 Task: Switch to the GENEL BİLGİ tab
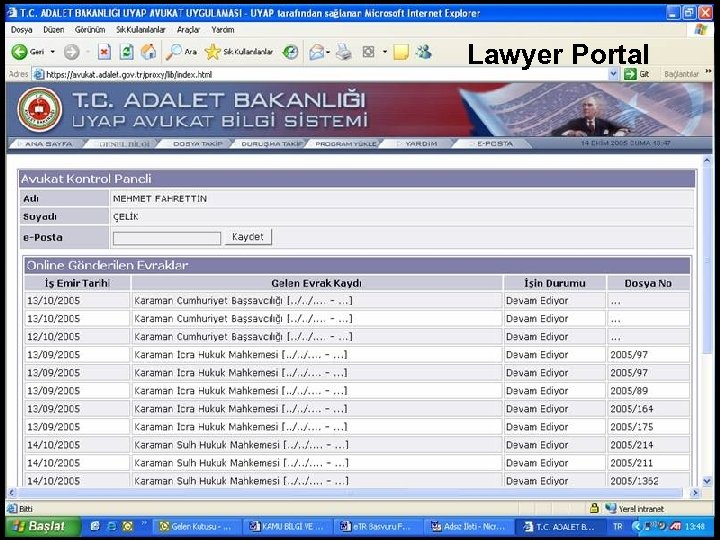(124, 144)
